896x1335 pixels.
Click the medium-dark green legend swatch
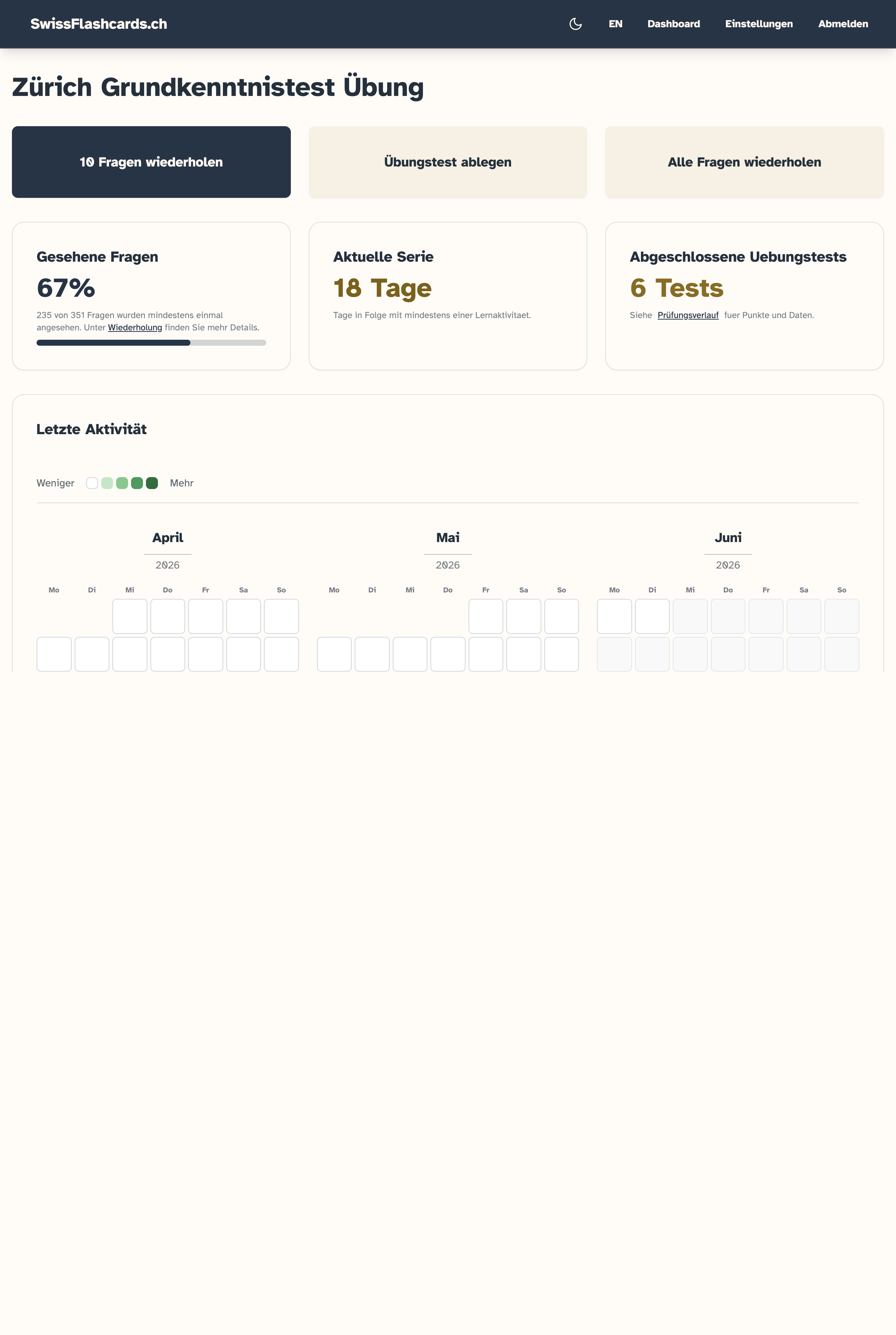coord(137,483)
